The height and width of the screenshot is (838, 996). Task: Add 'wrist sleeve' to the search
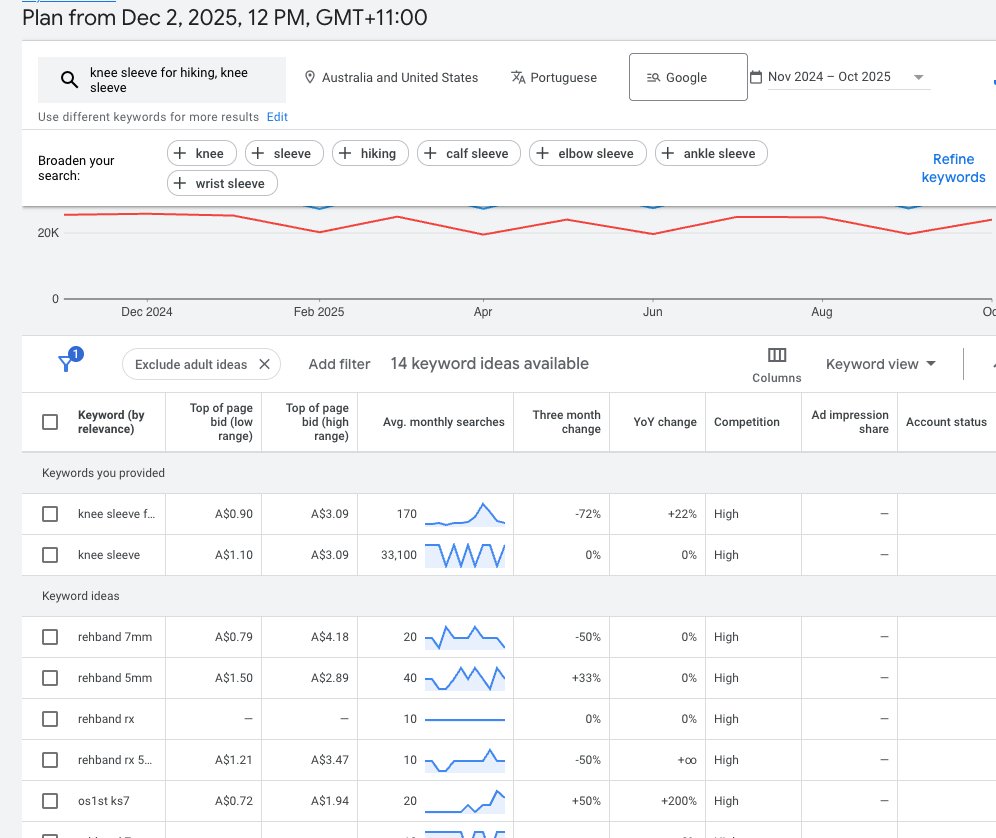pyautogui.click(x=222, y=183)
